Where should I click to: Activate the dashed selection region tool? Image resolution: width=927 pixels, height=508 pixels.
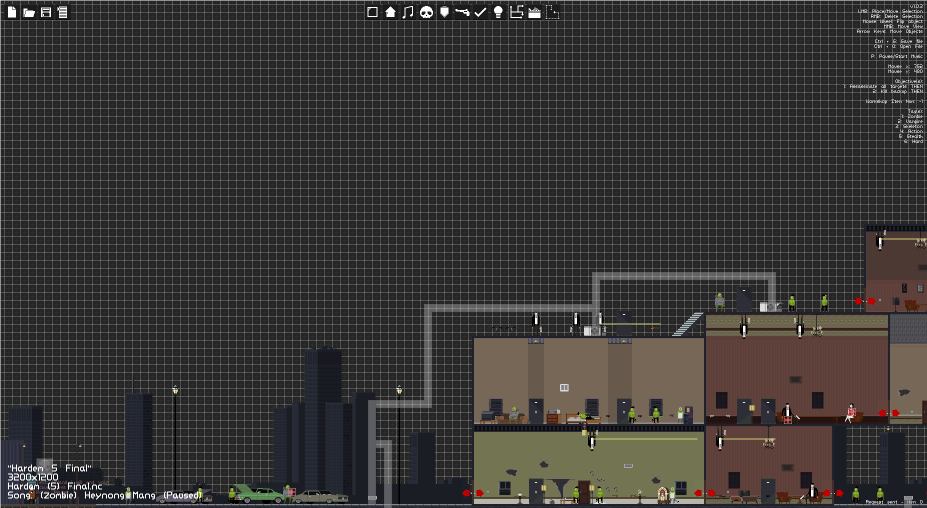552,12
